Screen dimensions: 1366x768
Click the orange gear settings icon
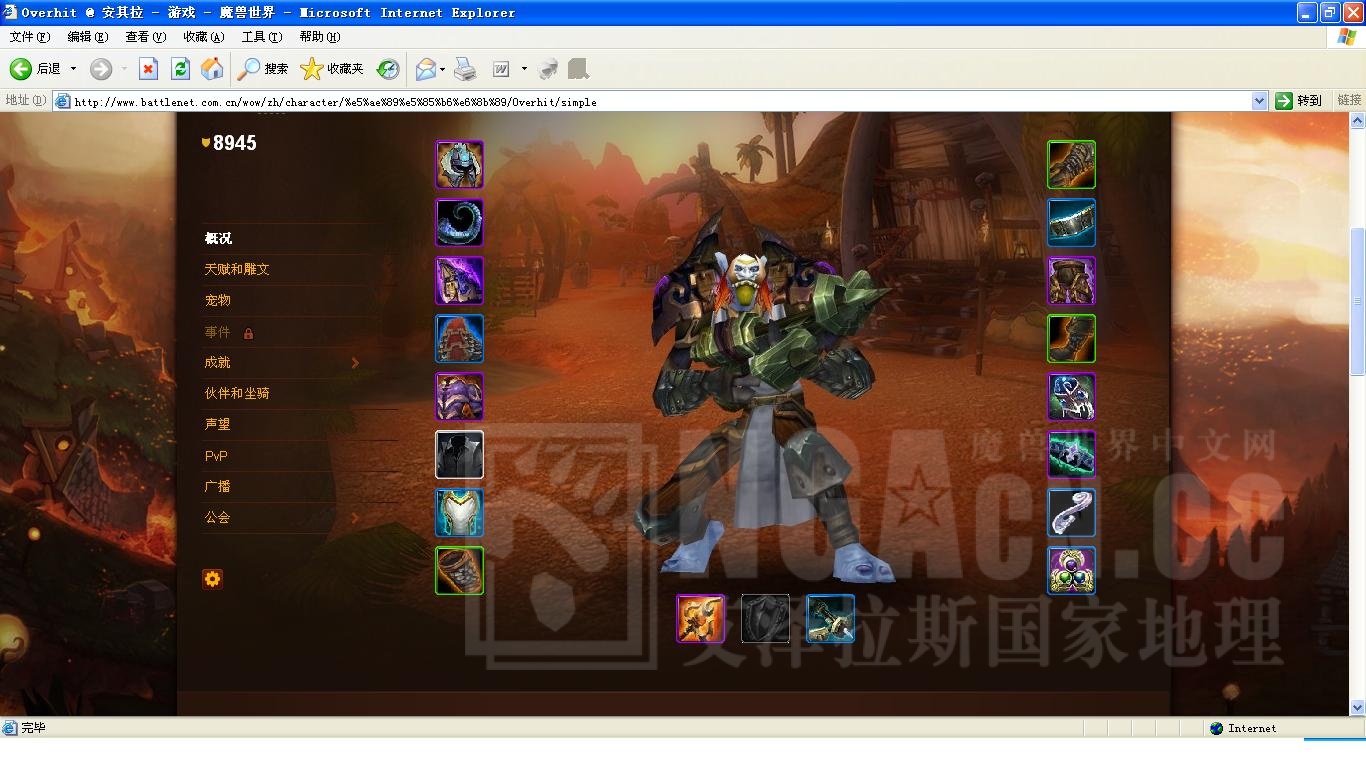(212, 578)
